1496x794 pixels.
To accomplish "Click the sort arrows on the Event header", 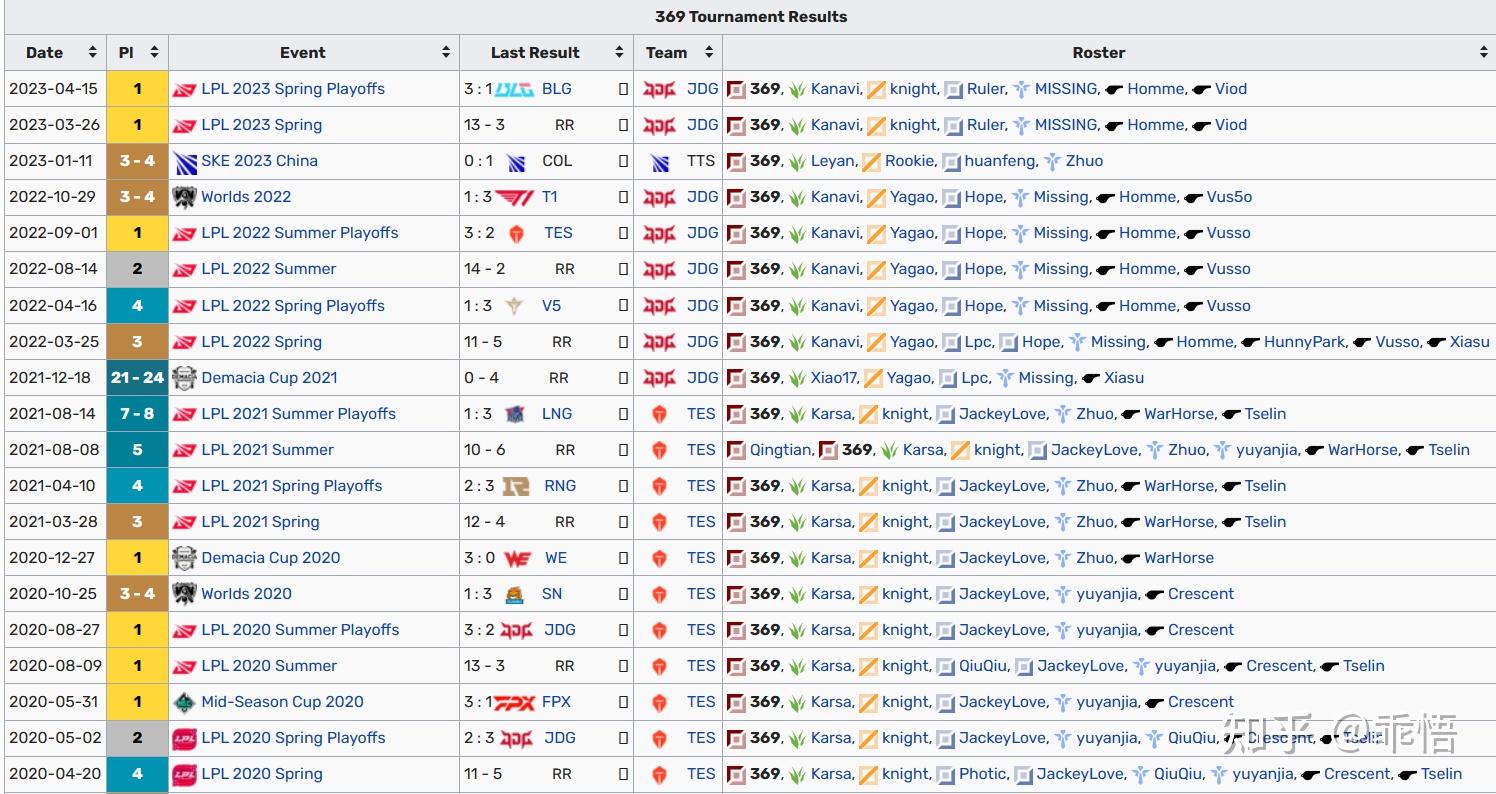I will tap(447, 52).
